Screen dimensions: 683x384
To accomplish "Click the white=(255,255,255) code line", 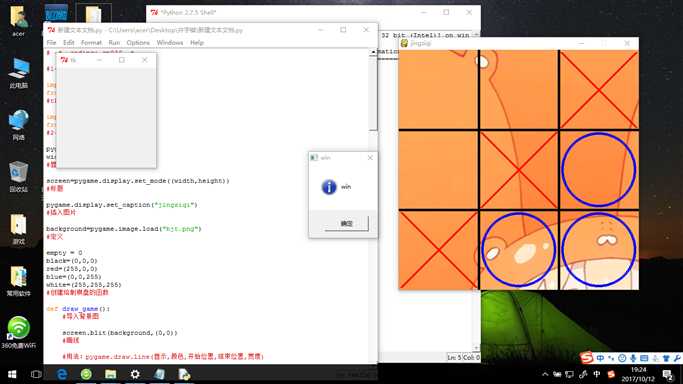I will [84, 285].
